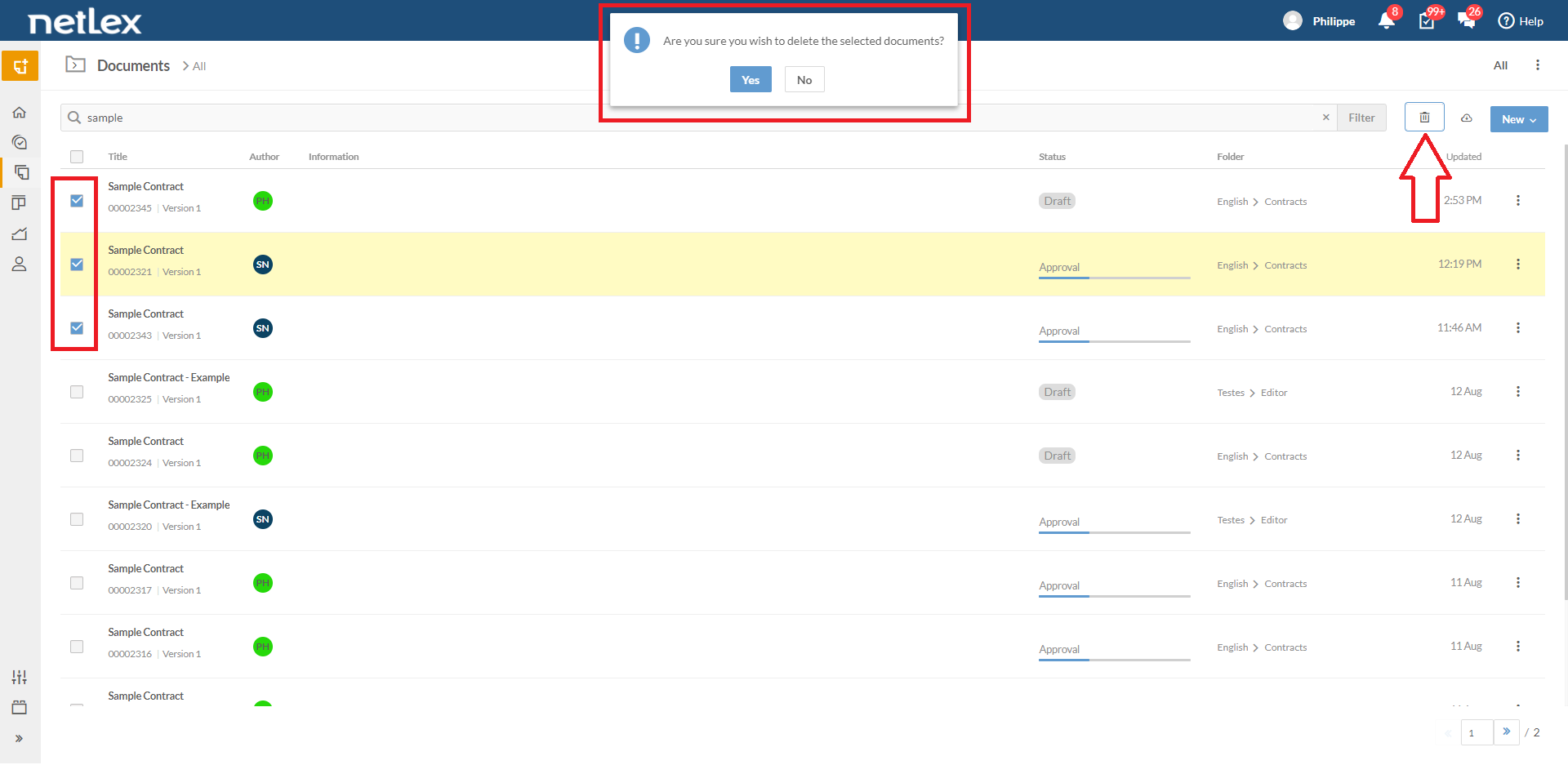The width and height of the screenshot is (1568, 765).
Task: Check document 00002325 checkbox
Action: click(77, 392)
